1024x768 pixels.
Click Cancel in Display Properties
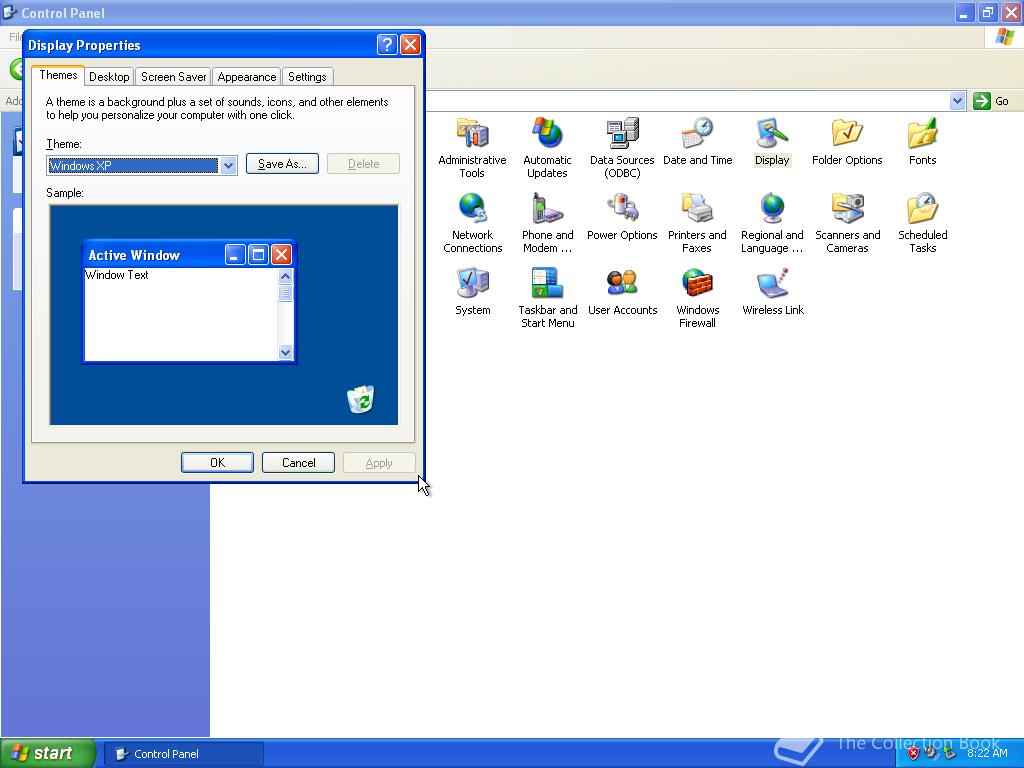point(298,462)
